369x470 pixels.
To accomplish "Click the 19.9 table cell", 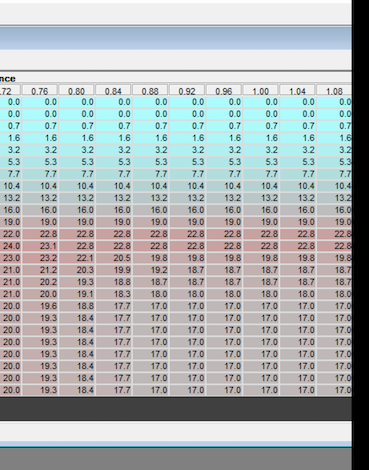I will [x=114, y=270].
